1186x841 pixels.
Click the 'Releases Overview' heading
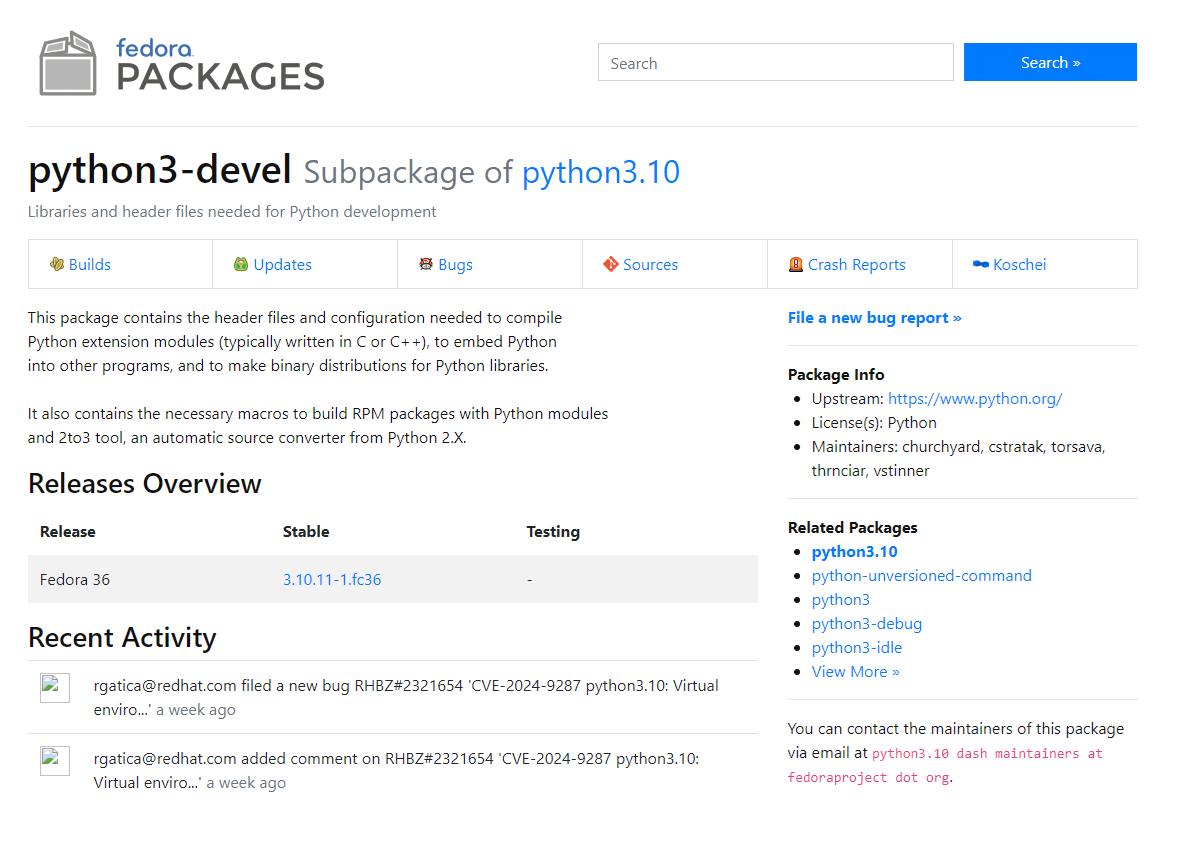tap(144, 483)
